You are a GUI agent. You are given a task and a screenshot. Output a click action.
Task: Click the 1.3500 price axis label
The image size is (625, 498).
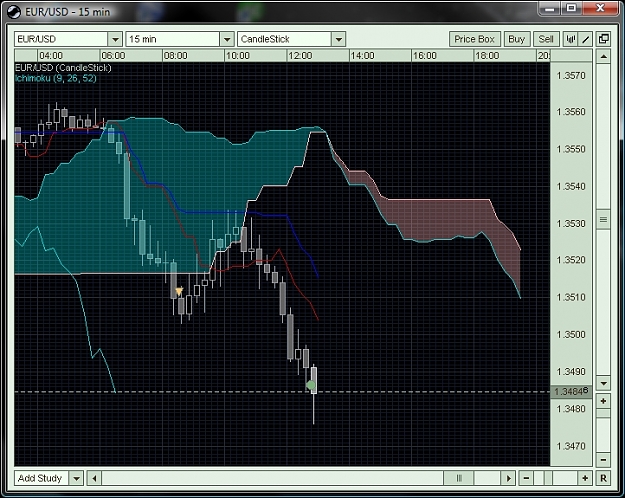[x=571, y=334]
